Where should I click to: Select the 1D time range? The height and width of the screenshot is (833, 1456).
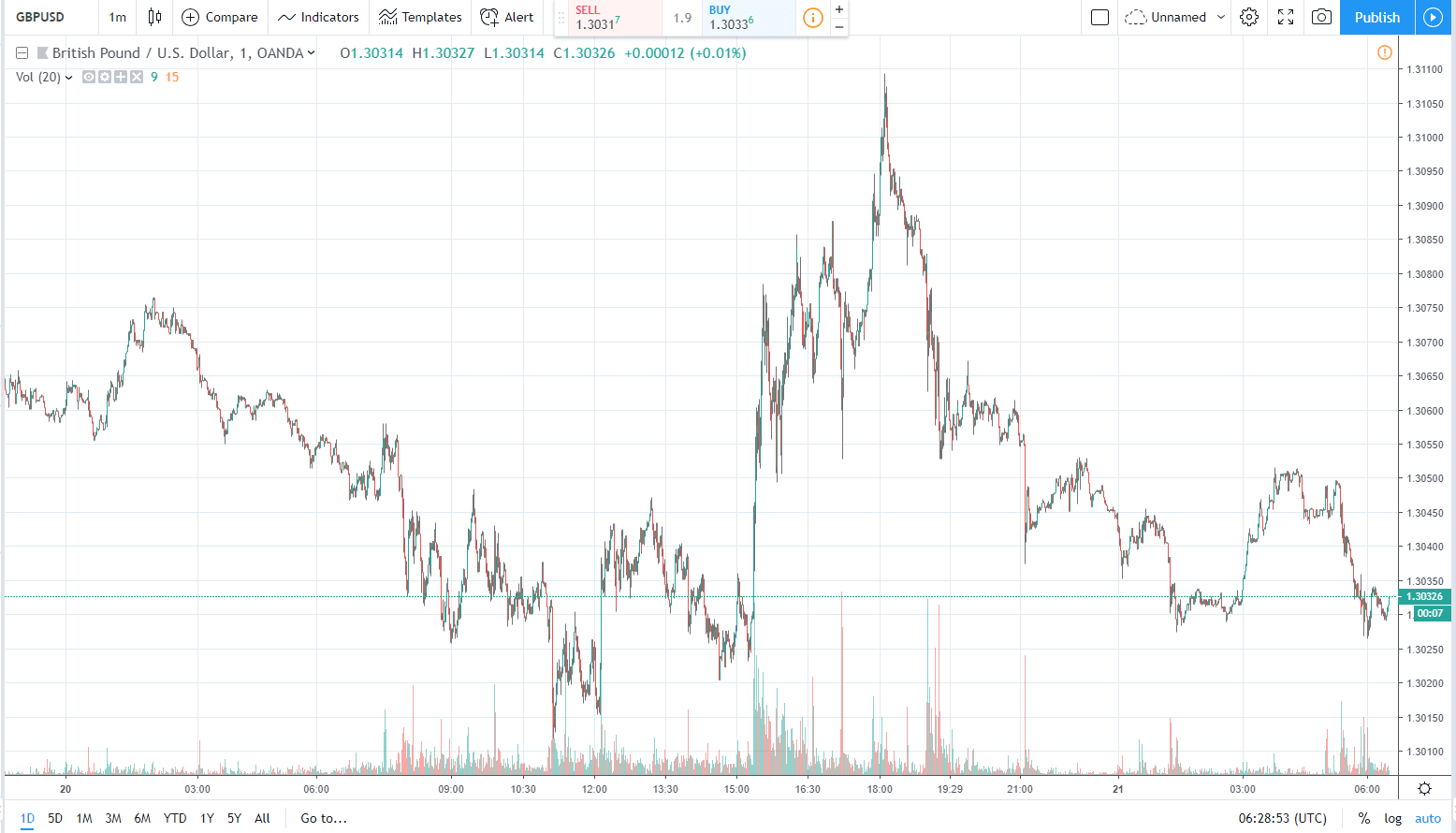pyautogui.click(x=27, y=818)
